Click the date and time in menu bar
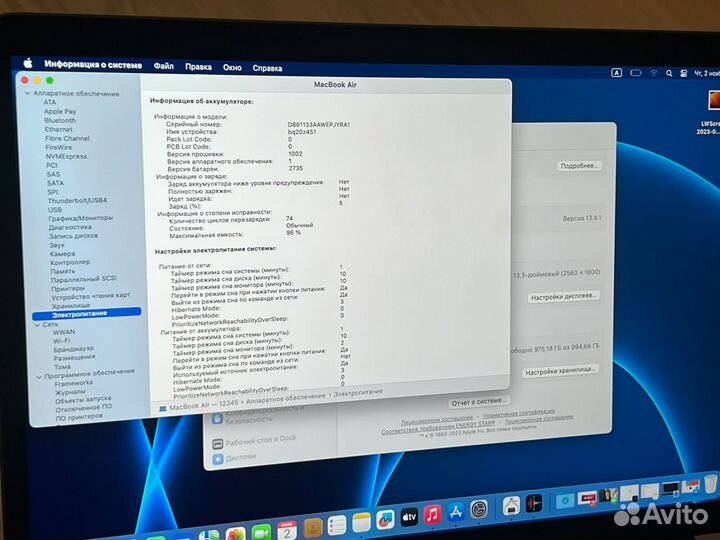 (x=706, y=73)
